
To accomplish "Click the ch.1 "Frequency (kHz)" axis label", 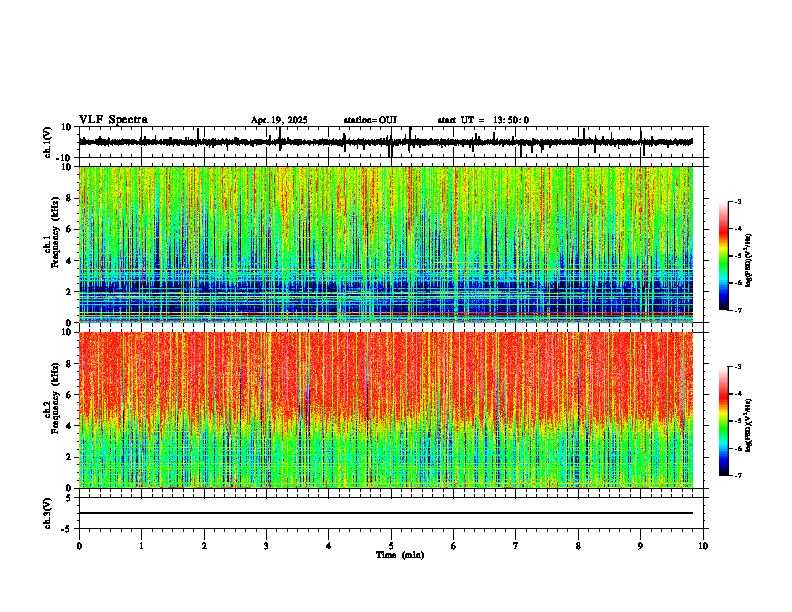I will pos(55,232).
